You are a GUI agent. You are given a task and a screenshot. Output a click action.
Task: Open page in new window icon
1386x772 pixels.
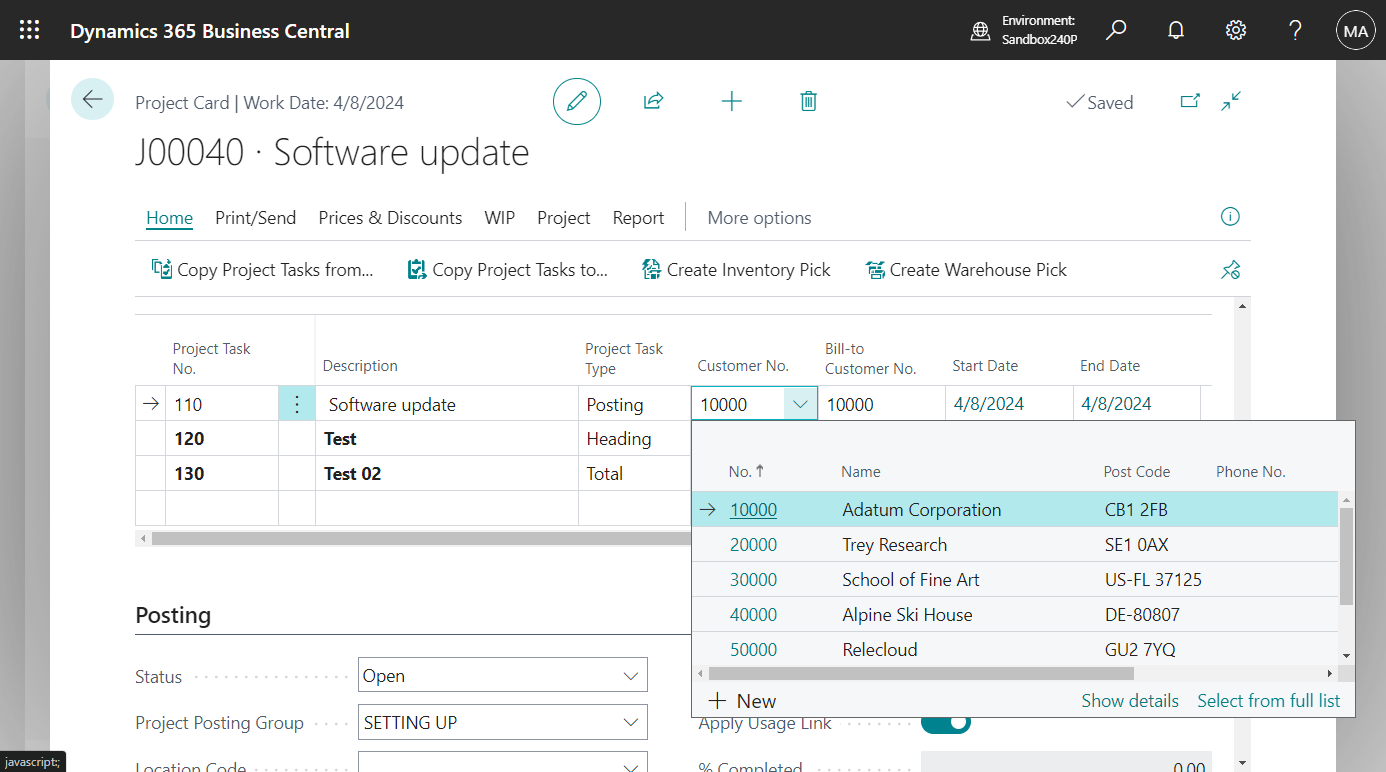pos(1190,101)
